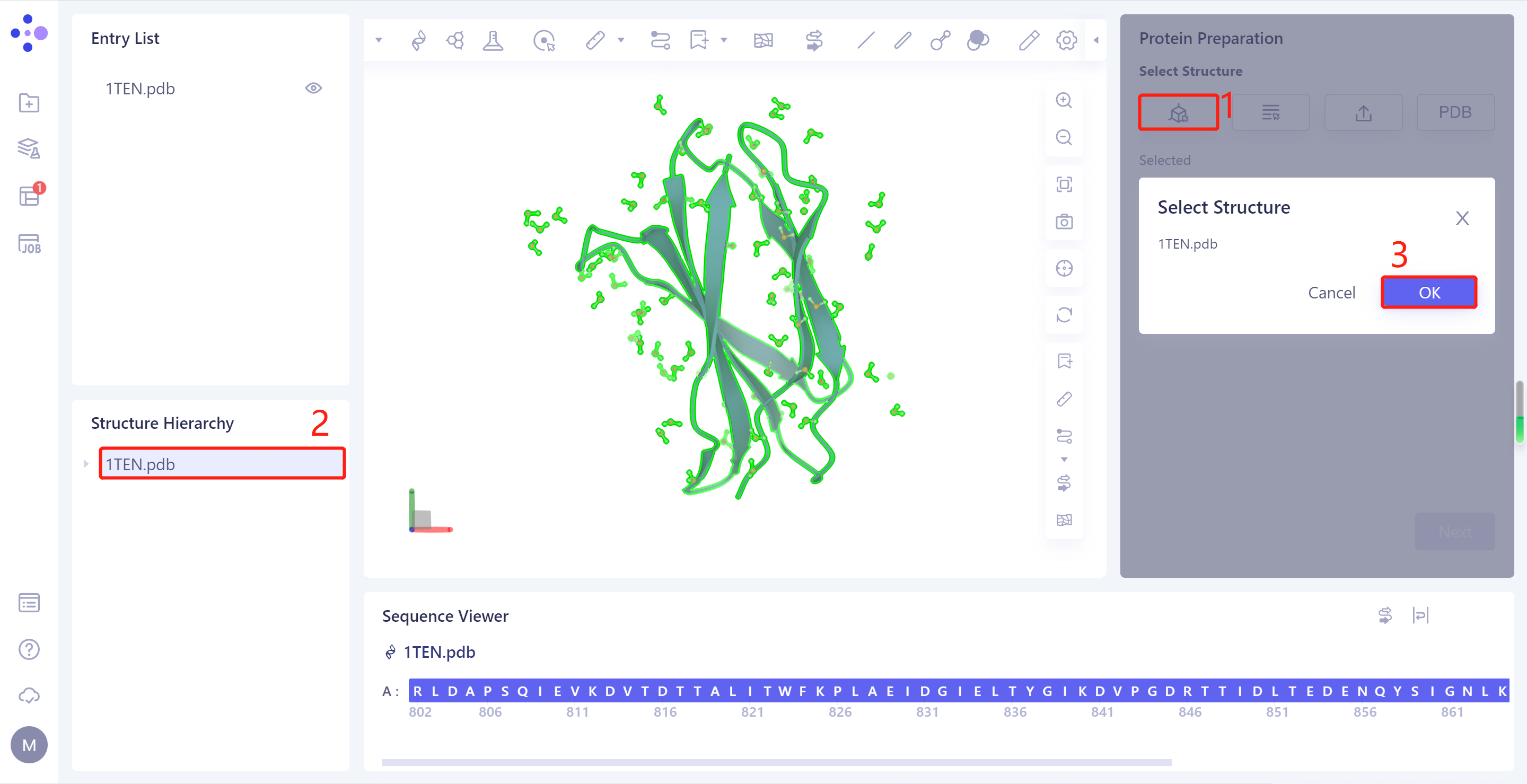Select the flask icon in top toolbar

(493, 40)
